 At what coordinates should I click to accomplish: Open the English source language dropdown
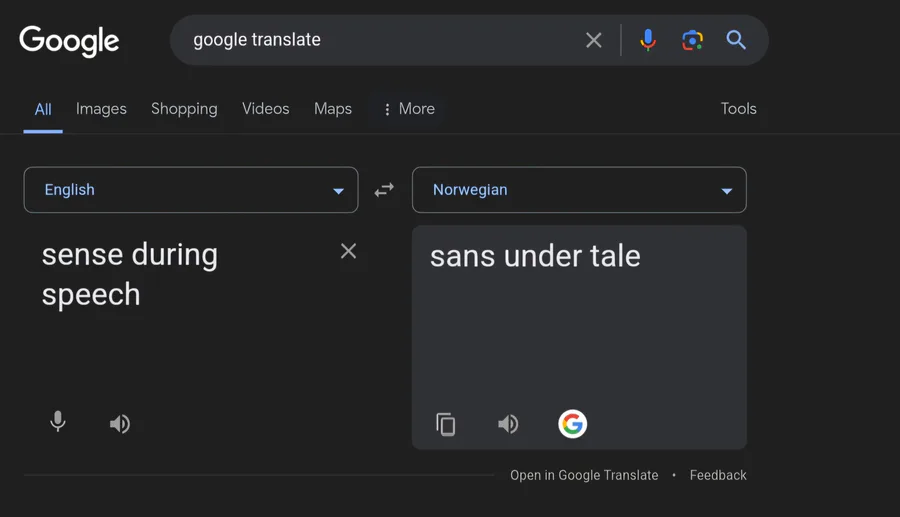click(x=191, y=190)
